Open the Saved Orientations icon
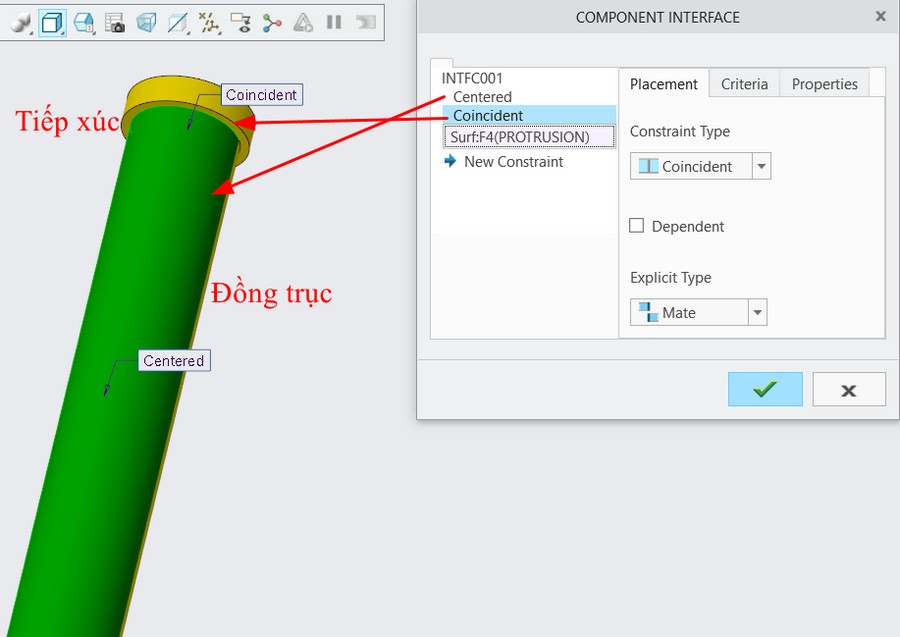 (x=84, y=23)
